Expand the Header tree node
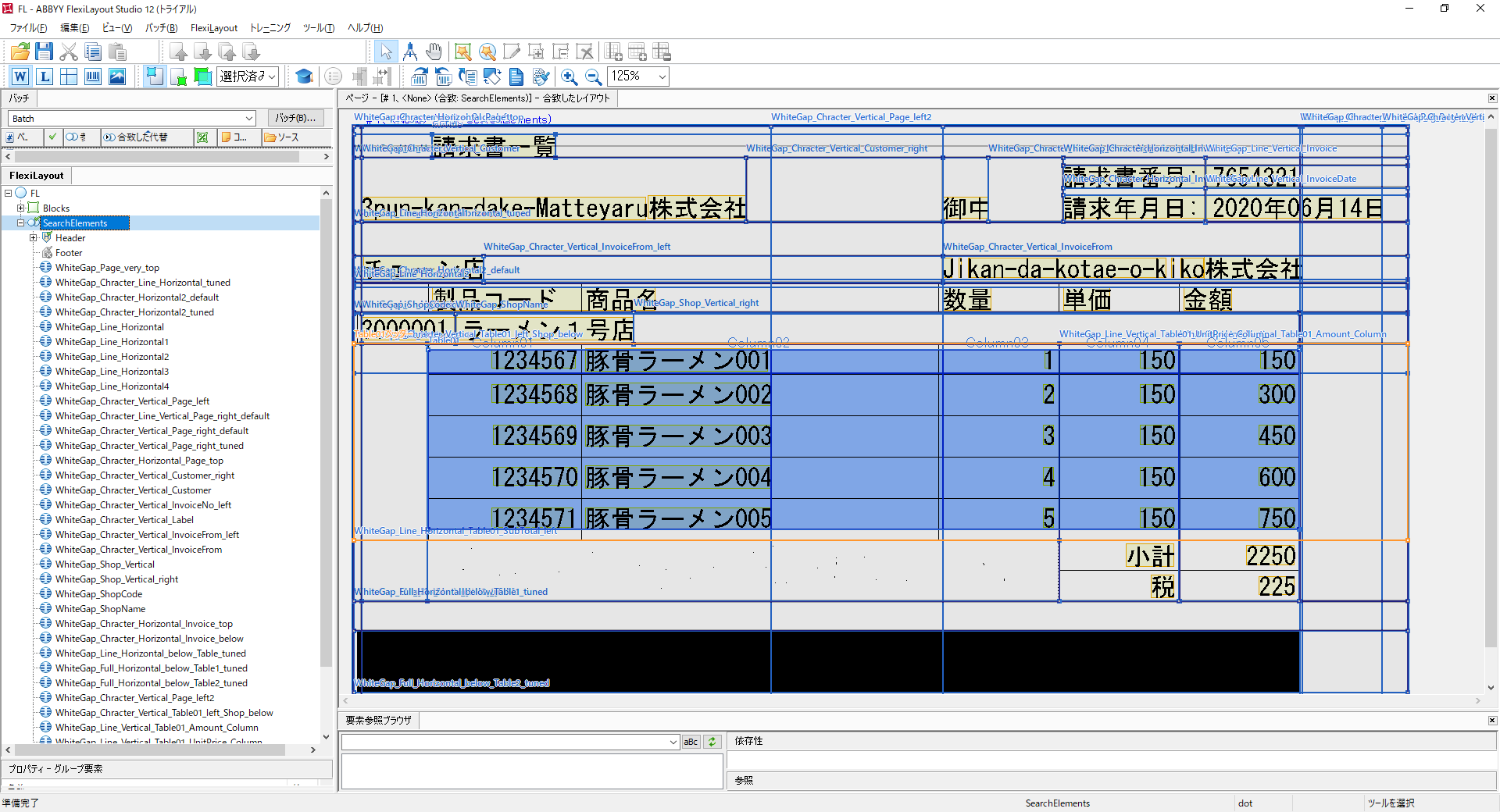This screenshot has height=812, width=1500. click(x=34, y=237)
